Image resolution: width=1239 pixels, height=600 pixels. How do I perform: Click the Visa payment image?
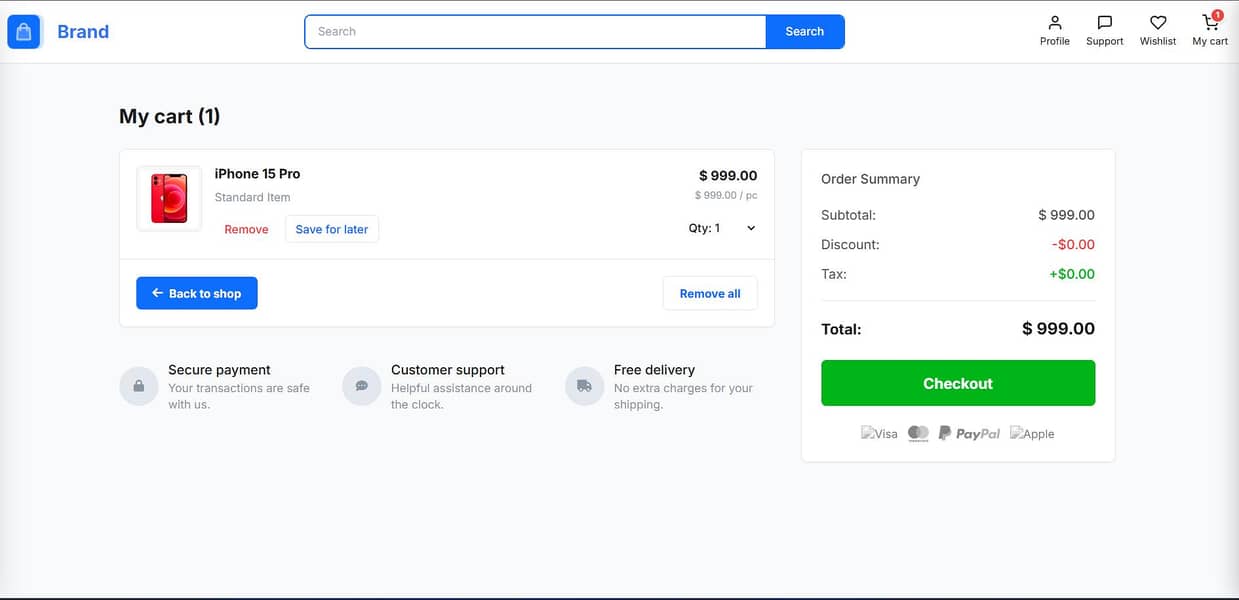pos(879,434)
